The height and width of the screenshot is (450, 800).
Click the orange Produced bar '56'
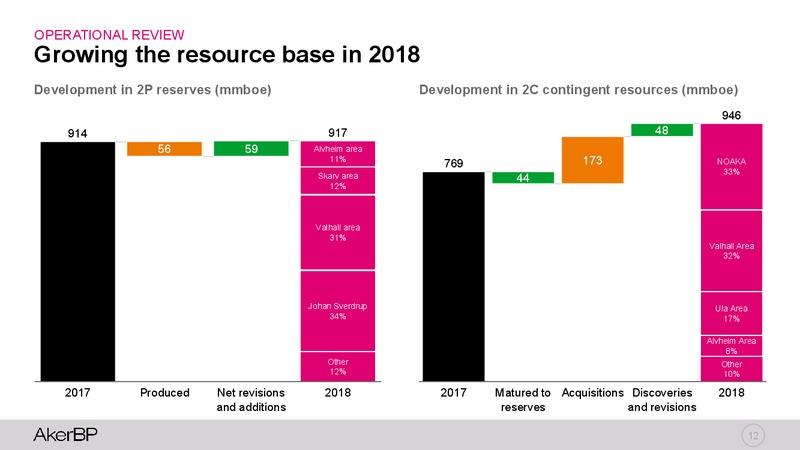tap(164, 149)
